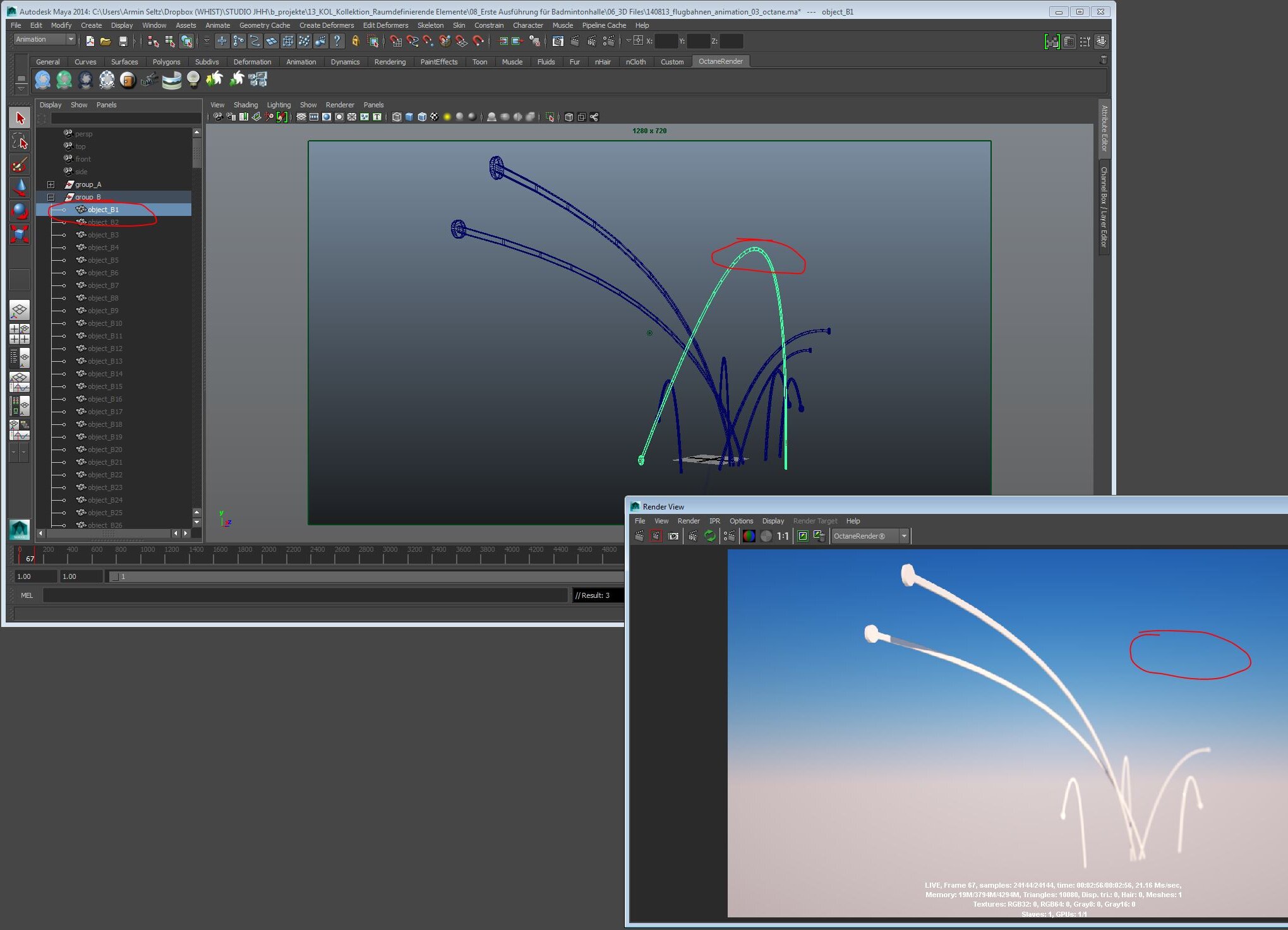1288x930 pixels.
Task: Select the Rotate tool in the toolbox
Action: coord(20,211)
